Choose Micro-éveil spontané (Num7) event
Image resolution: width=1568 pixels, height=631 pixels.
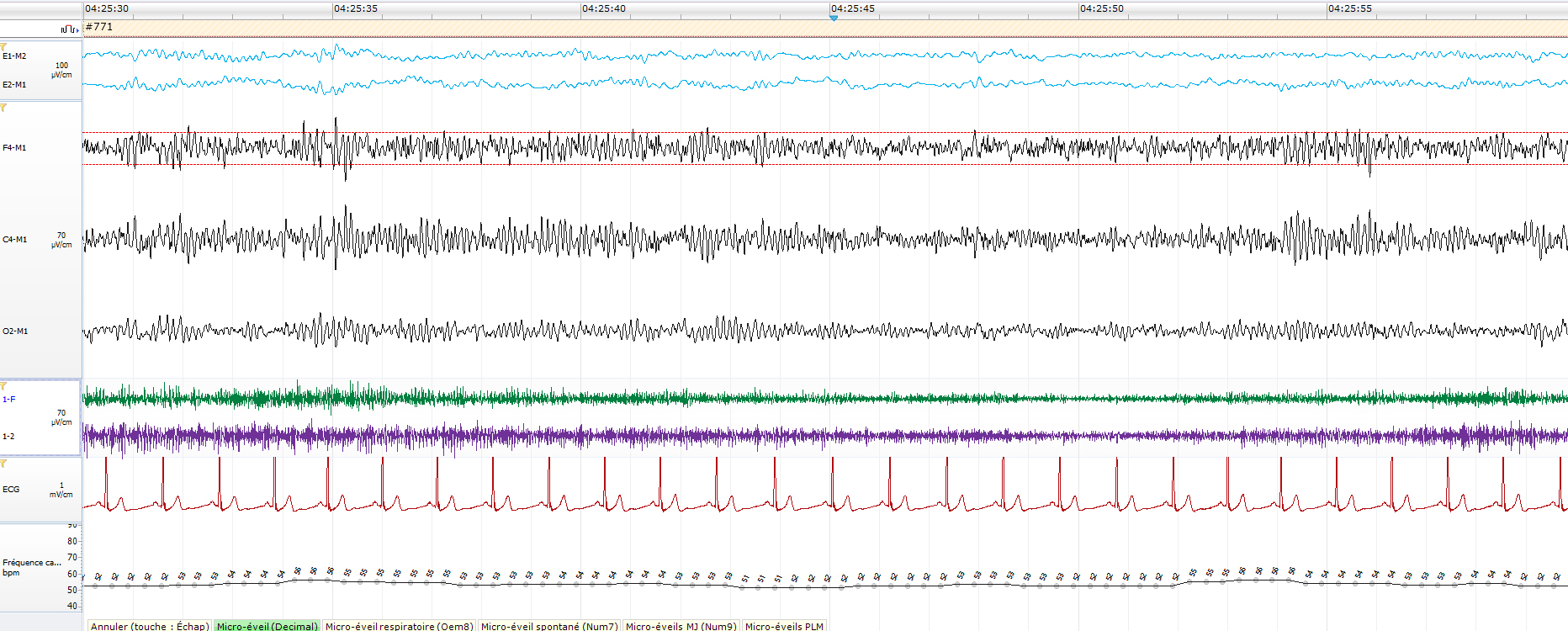(x=548, y=626)
